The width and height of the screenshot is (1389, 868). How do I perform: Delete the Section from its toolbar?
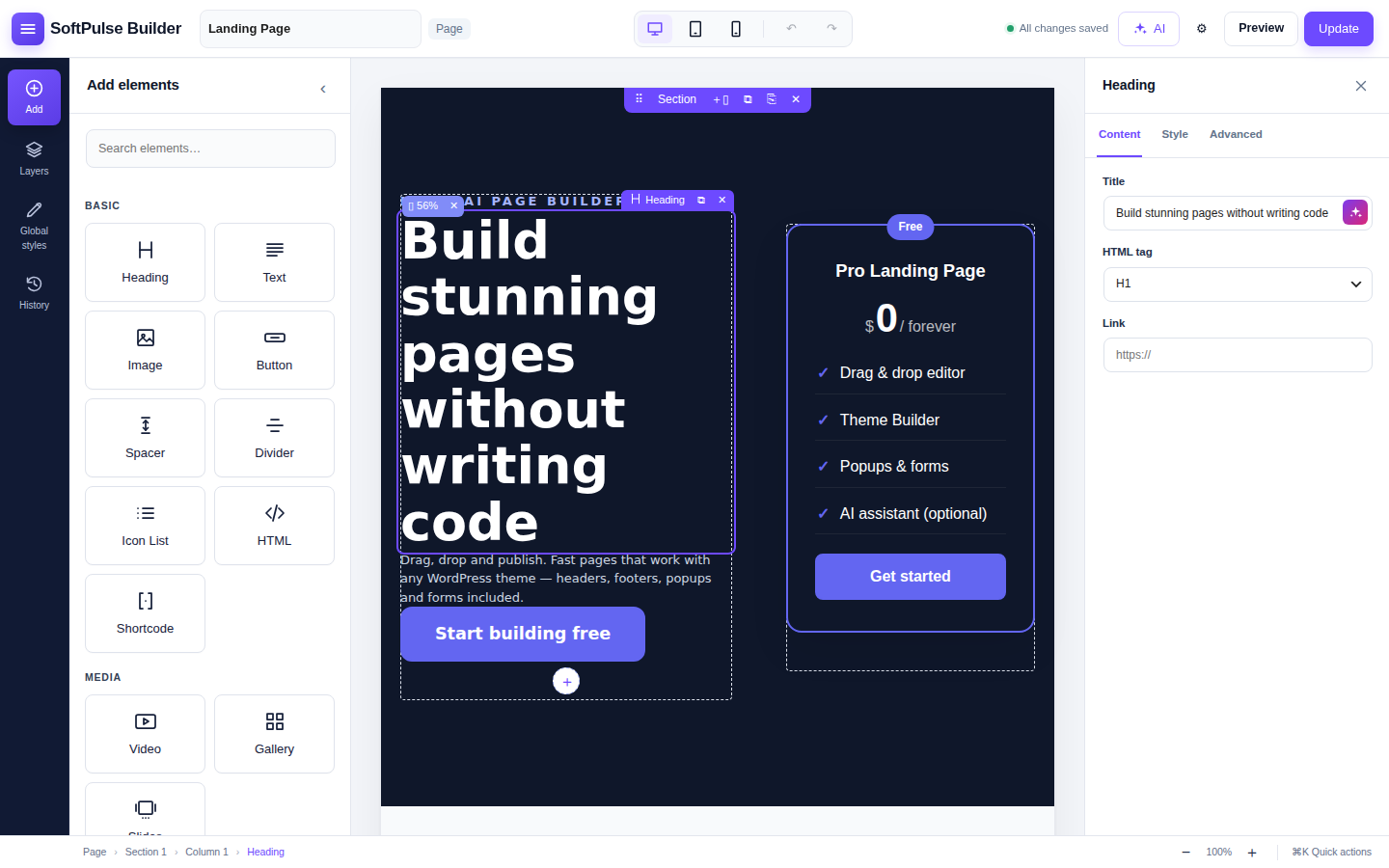point(796,99)
